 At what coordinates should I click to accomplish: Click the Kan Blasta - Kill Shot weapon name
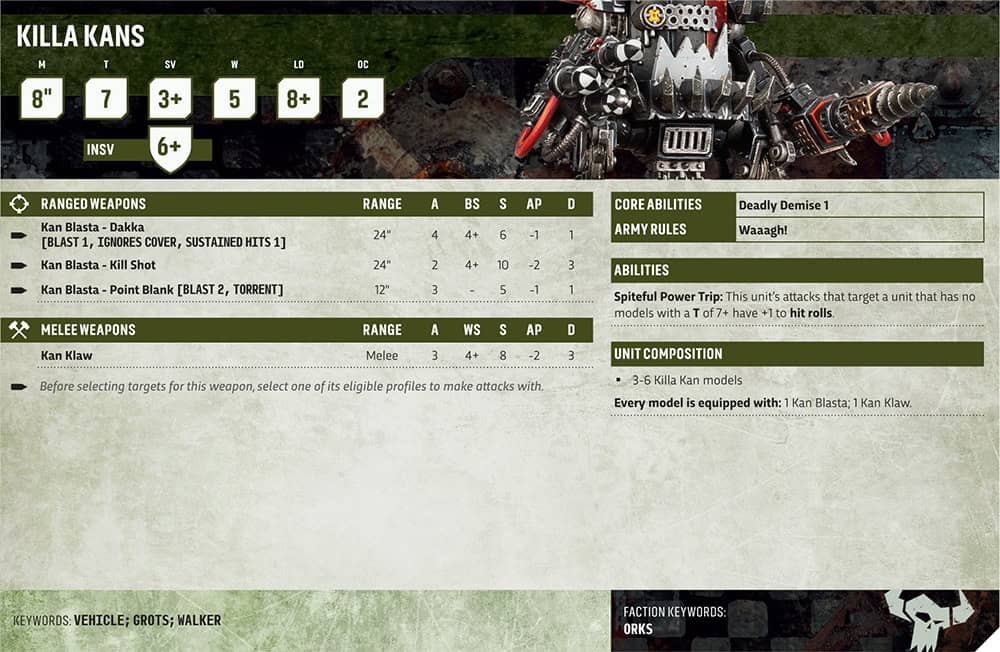point(98,265)
